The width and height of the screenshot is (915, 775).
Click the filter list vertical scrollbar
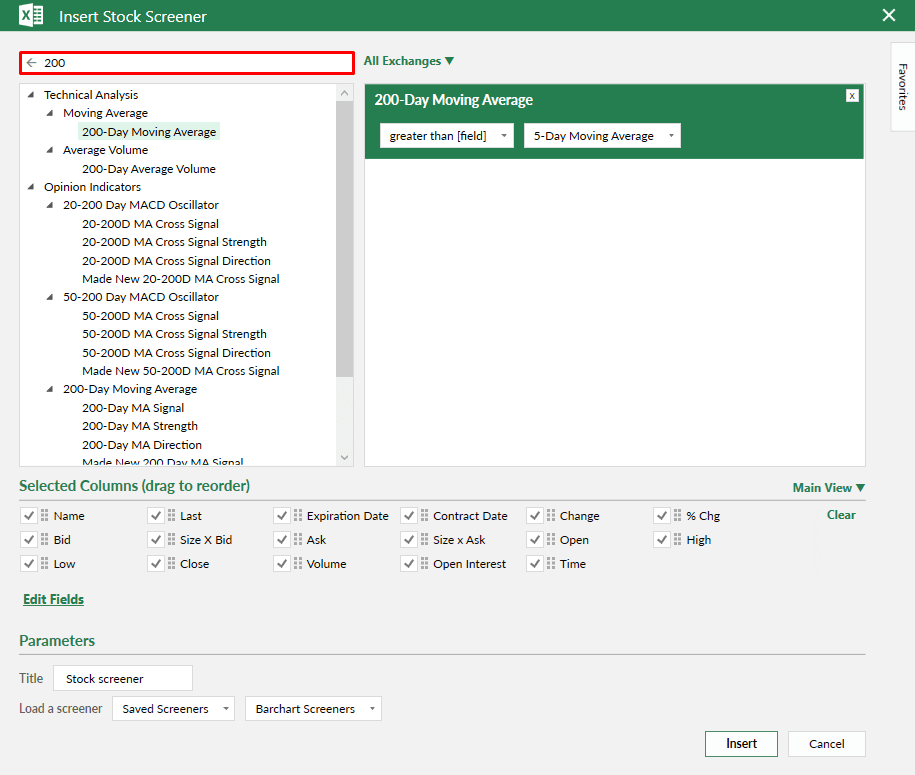(x=345, y=240)
